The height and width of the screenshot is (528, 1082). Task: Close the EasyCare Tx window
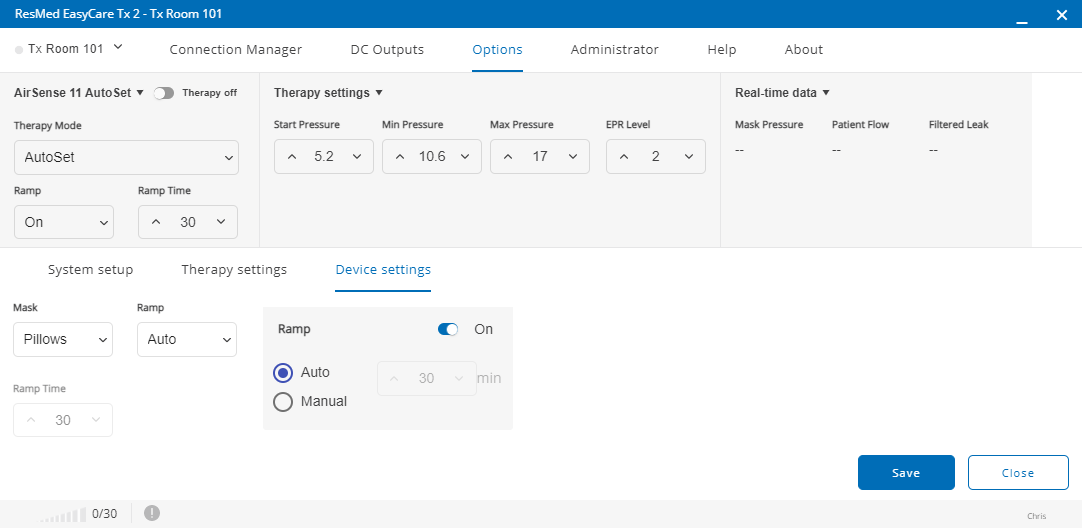[x=1062, y=14]
